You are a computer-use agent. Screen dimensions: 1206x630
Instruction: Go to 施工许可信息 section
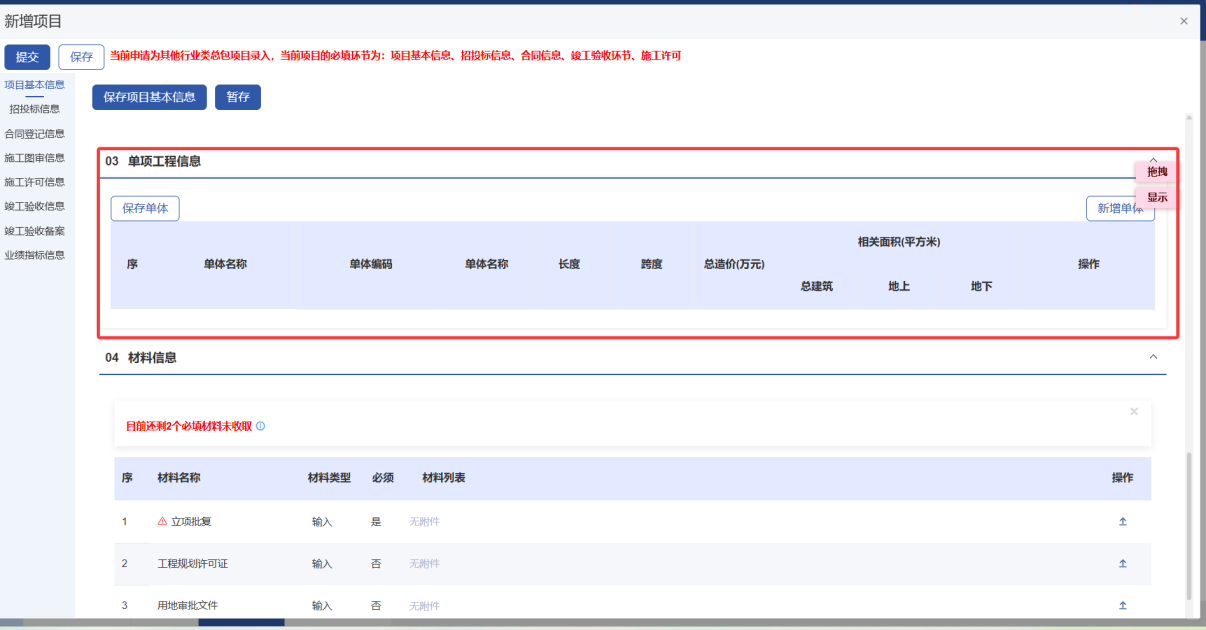(x=35, y=182)
